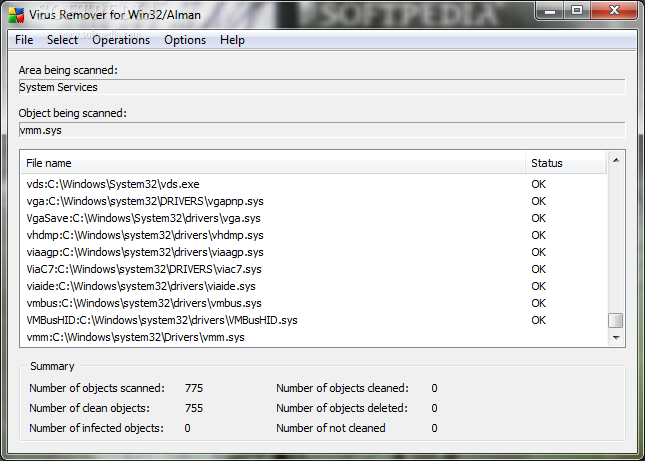
Task: Click scroll up arrow of file list
Action: 616,160
